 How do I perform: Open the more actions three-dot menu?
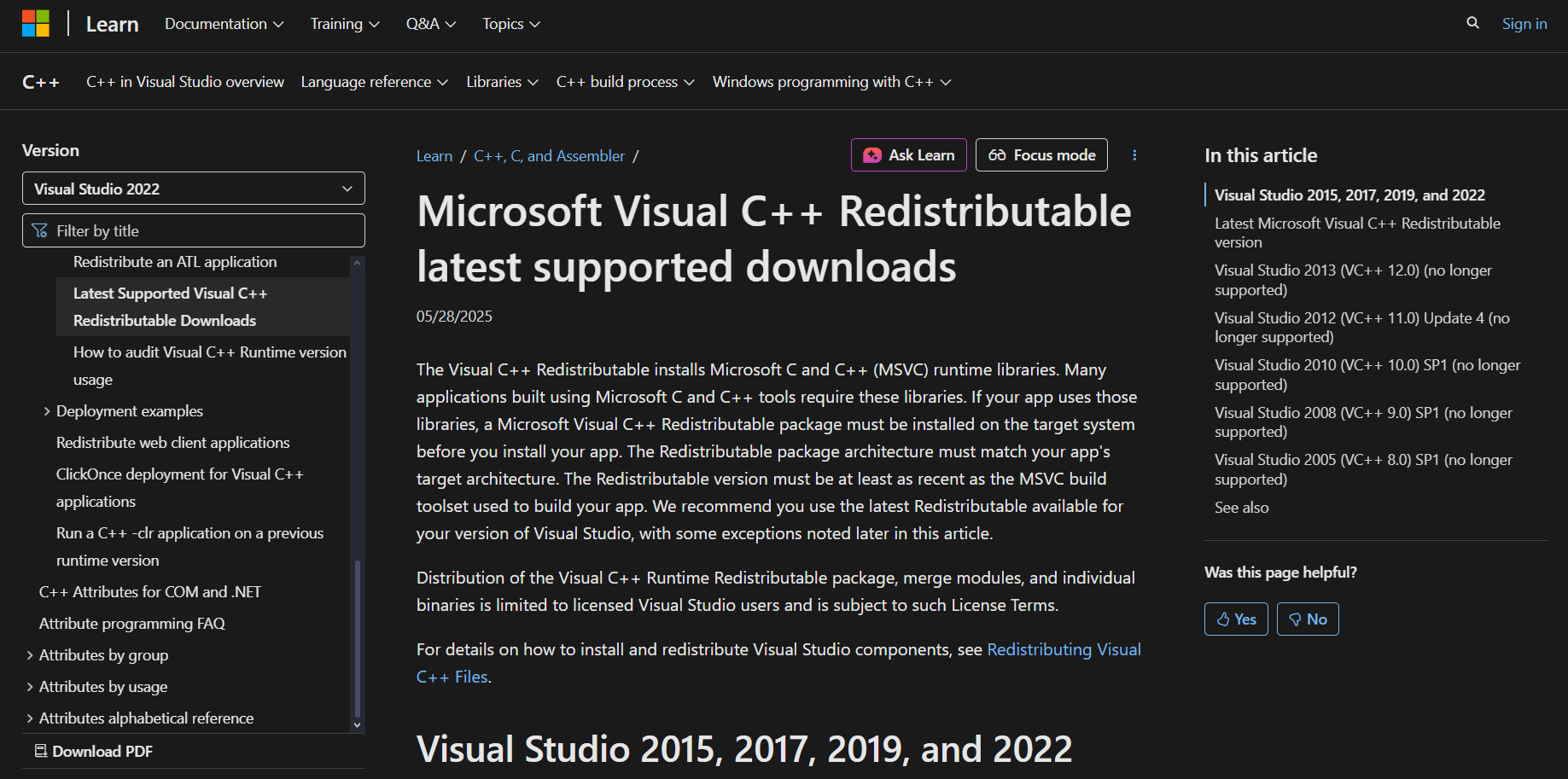point(1134,155)
